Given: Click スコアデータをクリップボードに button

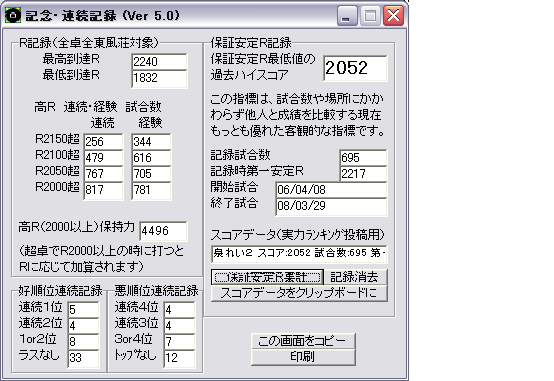Looking at the screenshot, I should [299, 293].
